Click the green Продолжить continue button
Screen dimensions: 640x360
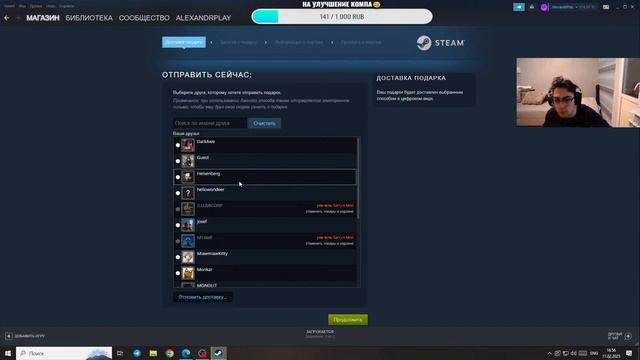click(348, 320)
